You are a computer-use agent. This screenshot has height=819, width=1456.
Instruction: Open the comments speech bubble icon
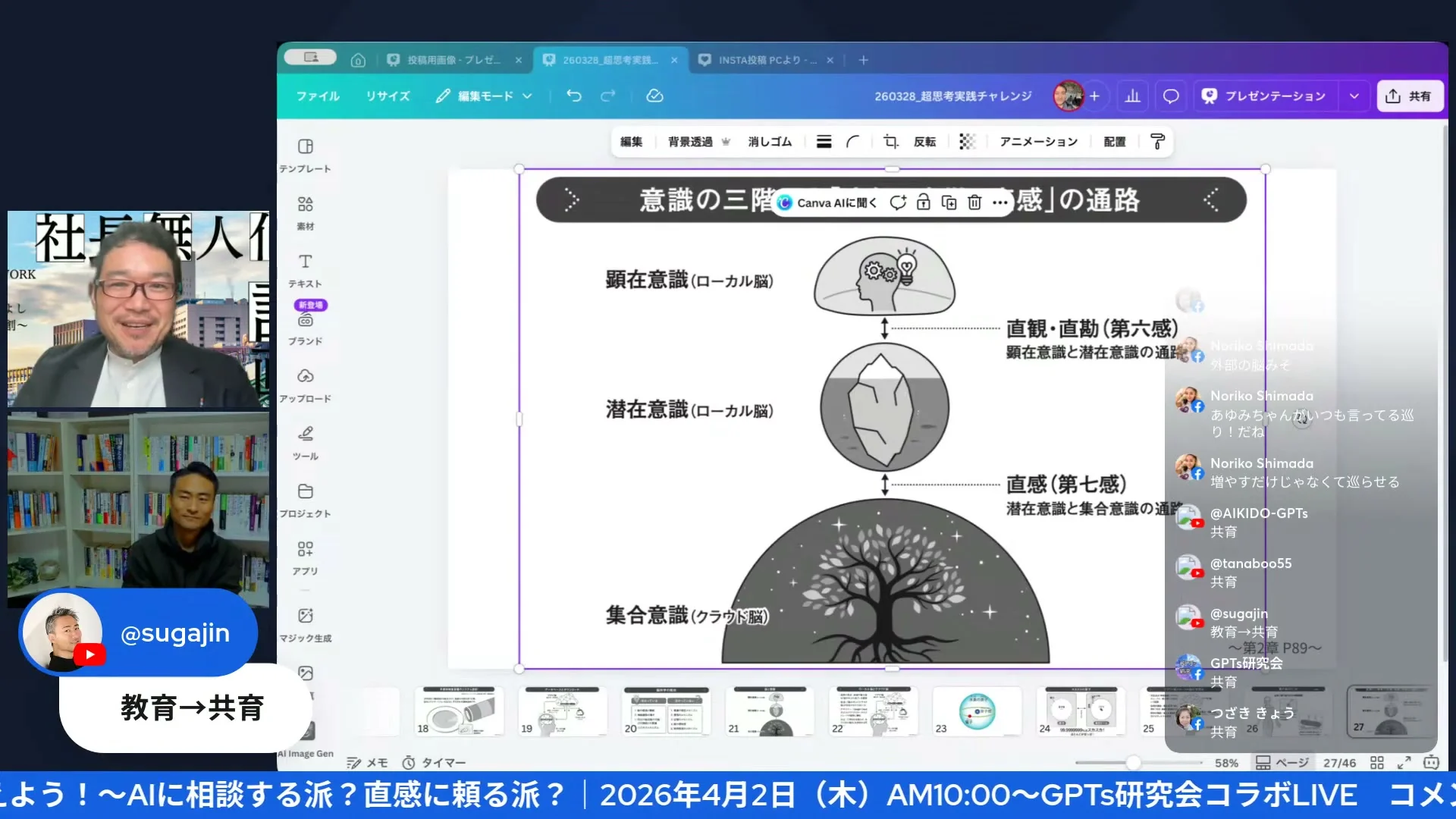coord(1171,96)
